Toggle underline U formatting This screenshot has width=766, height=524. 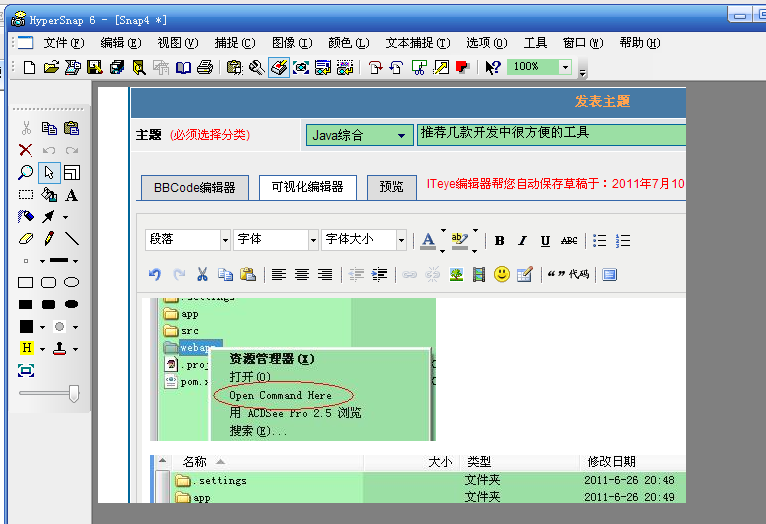(545, 241)
